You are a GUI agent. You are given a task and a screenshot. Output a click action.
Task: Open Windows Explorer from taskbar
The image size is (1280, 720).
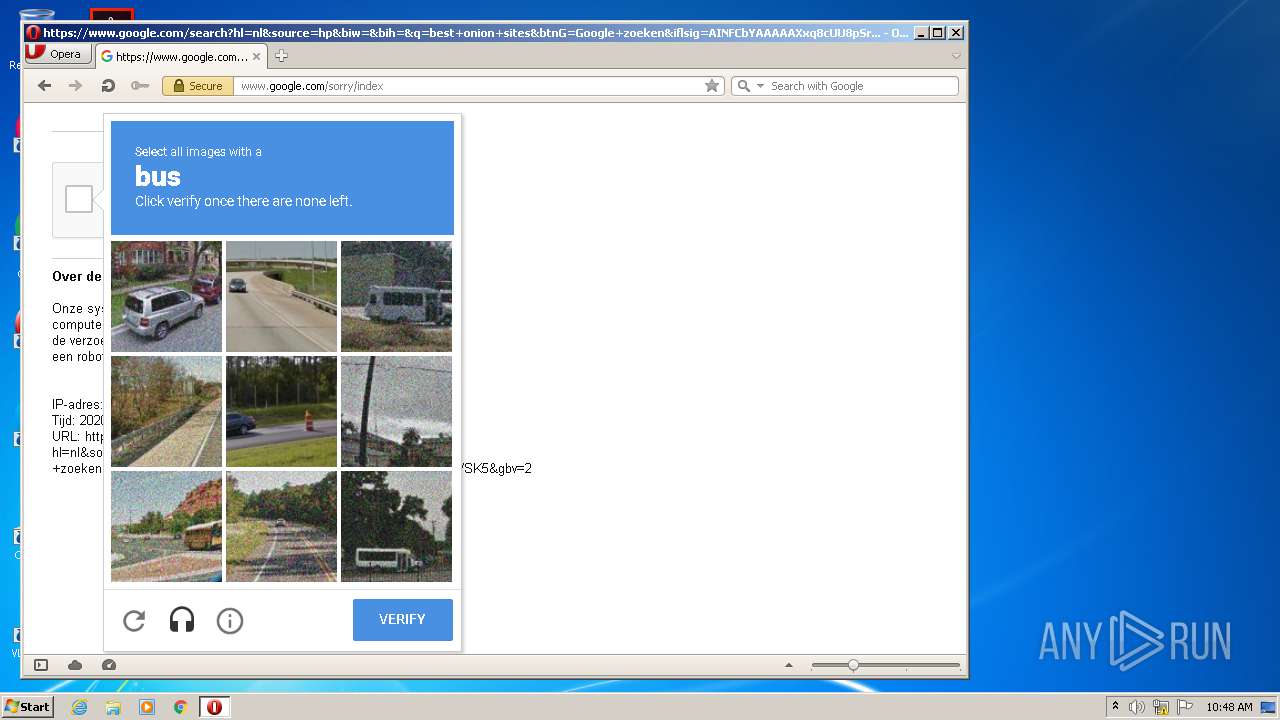click(x=113, y=707)
